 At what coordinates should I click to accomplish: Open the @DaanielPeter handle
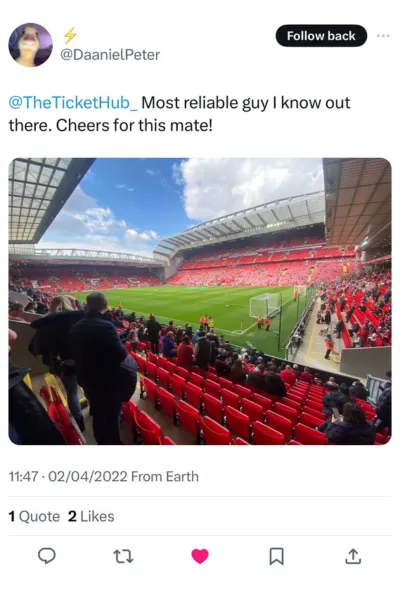tap(110, 55)
